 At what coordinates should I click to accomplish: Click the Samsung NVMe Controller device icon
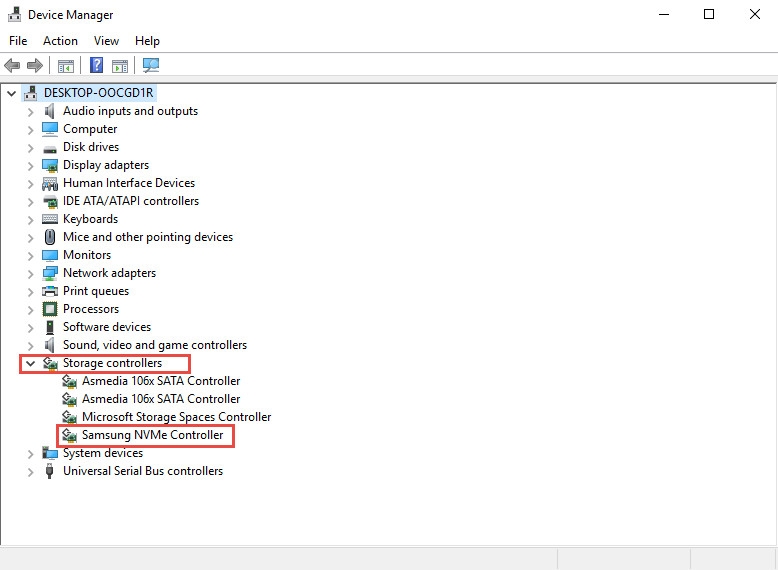[69, 435]
